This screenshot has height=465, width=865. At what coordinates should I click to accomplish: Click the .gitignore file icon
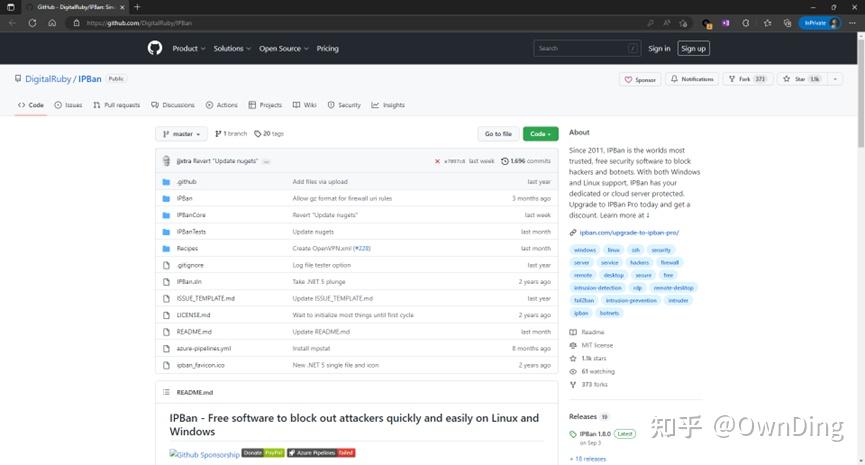pyautogui.click(x=166, y=265)
